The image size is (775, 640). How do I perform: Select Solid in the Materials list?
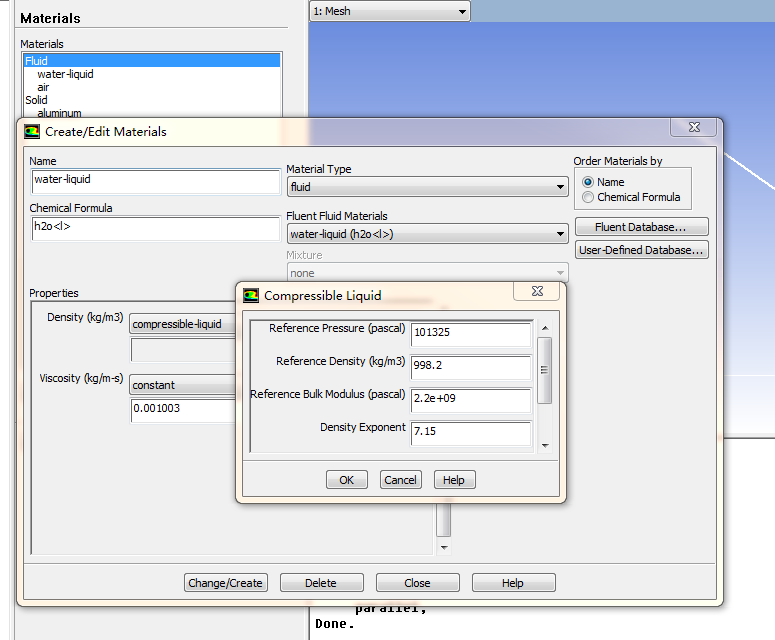36,100
